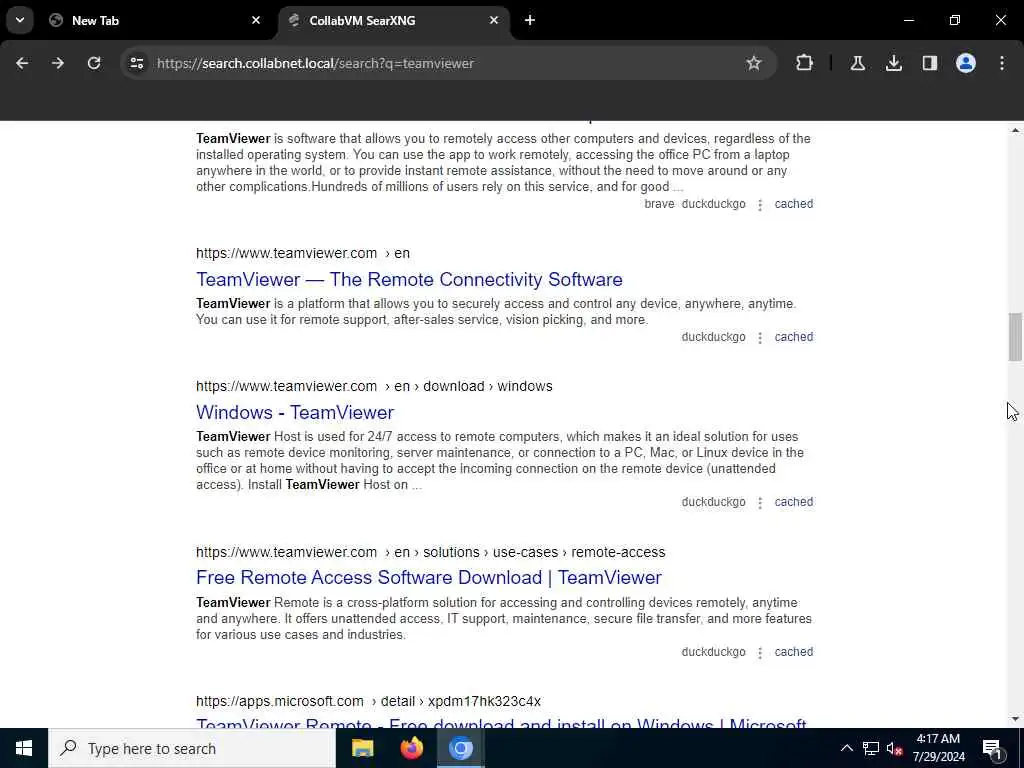Reload the current page
The height and width of the screenshot is (768, 1024).
[x=94, y=63]
